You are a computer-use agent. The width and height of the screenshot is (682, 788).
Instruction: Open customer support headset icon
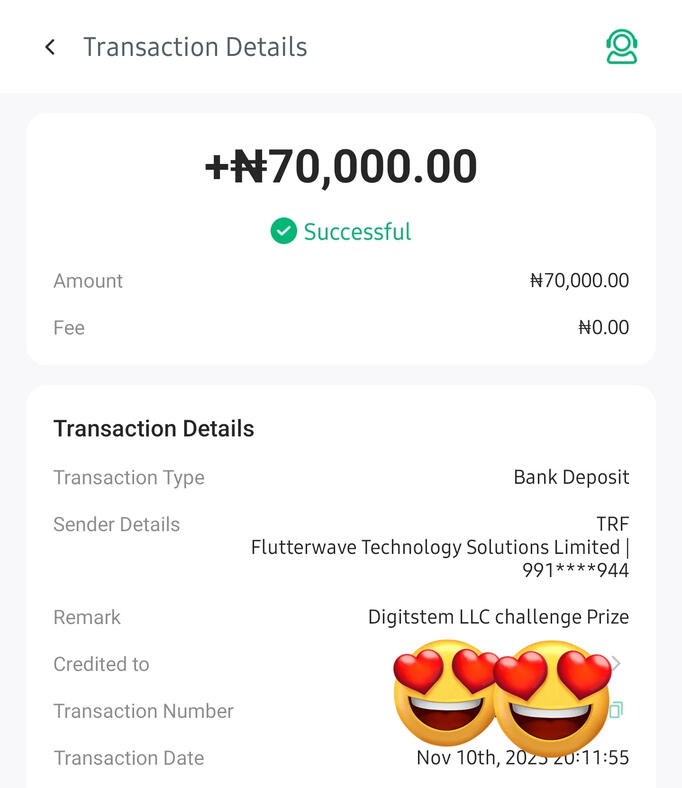(621, 47)
